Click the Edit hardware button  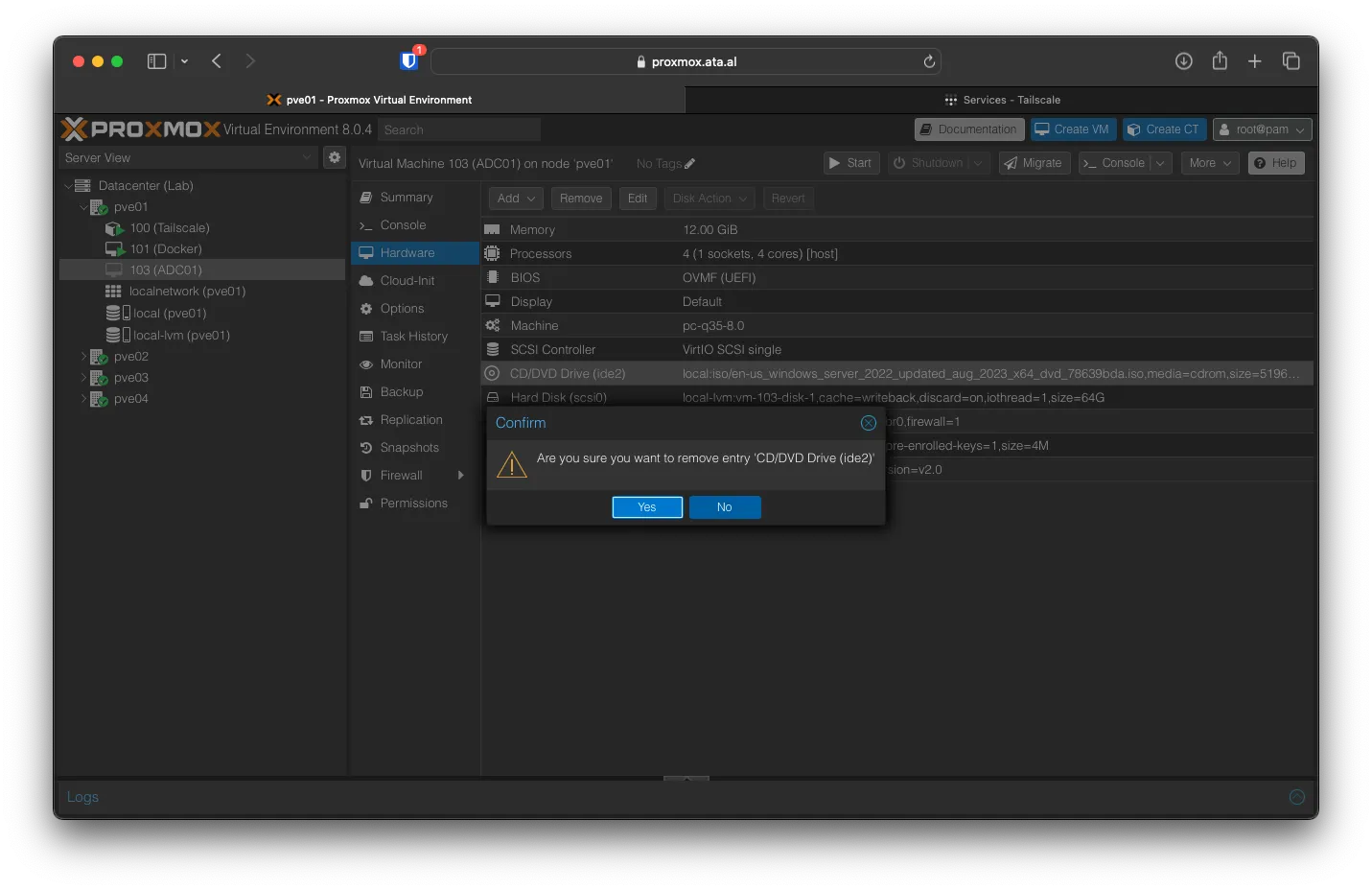[638, 199]
